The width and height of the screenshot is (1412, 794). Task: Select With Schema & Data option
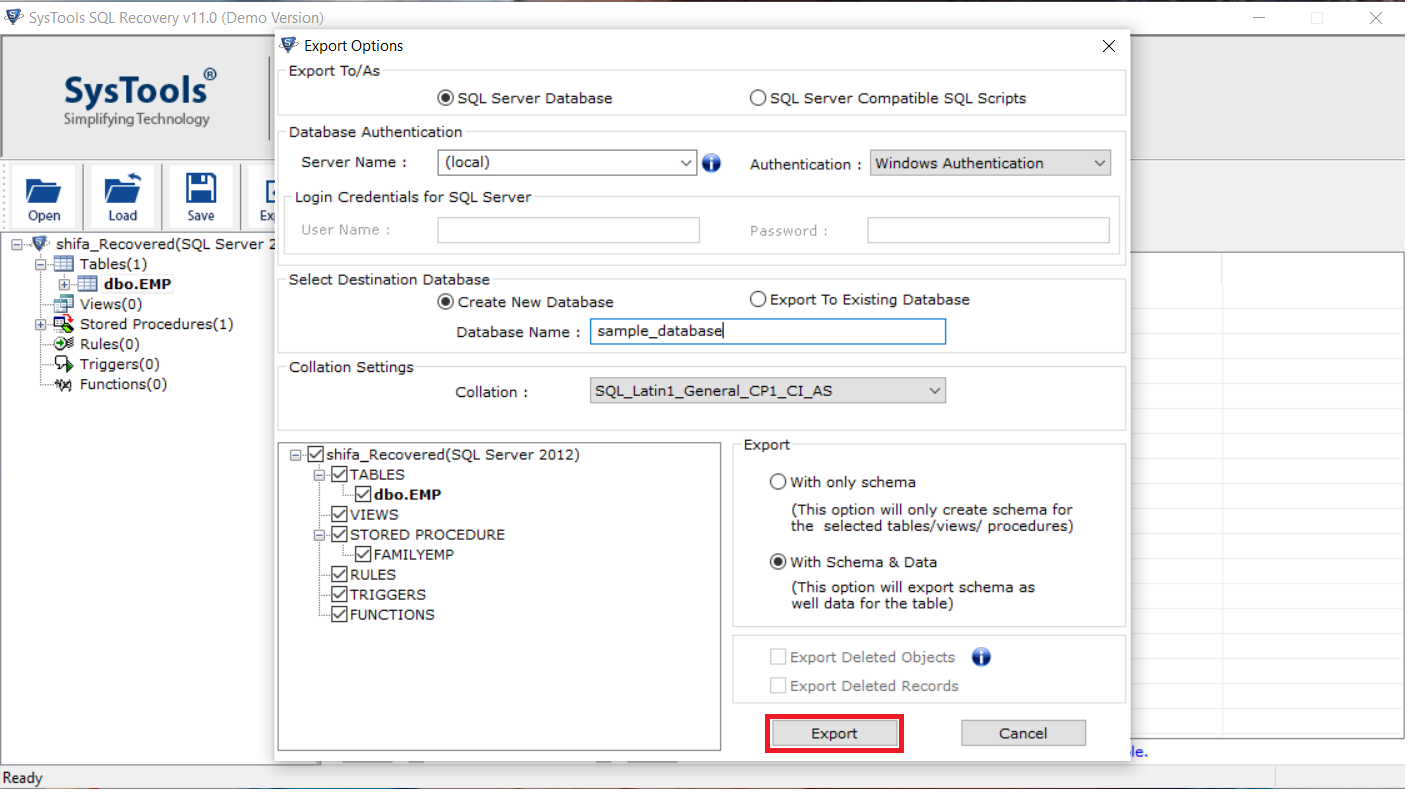[778, 562]
